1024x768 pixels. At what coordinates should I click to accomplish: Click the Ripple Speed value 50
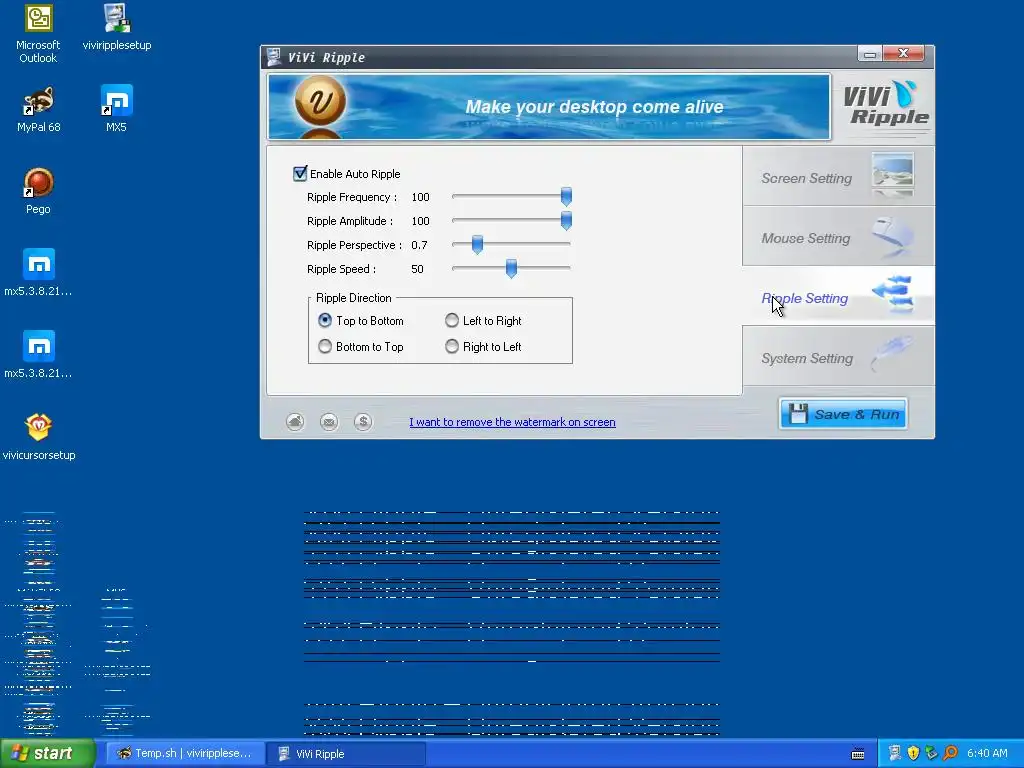[x=417, y=269]
